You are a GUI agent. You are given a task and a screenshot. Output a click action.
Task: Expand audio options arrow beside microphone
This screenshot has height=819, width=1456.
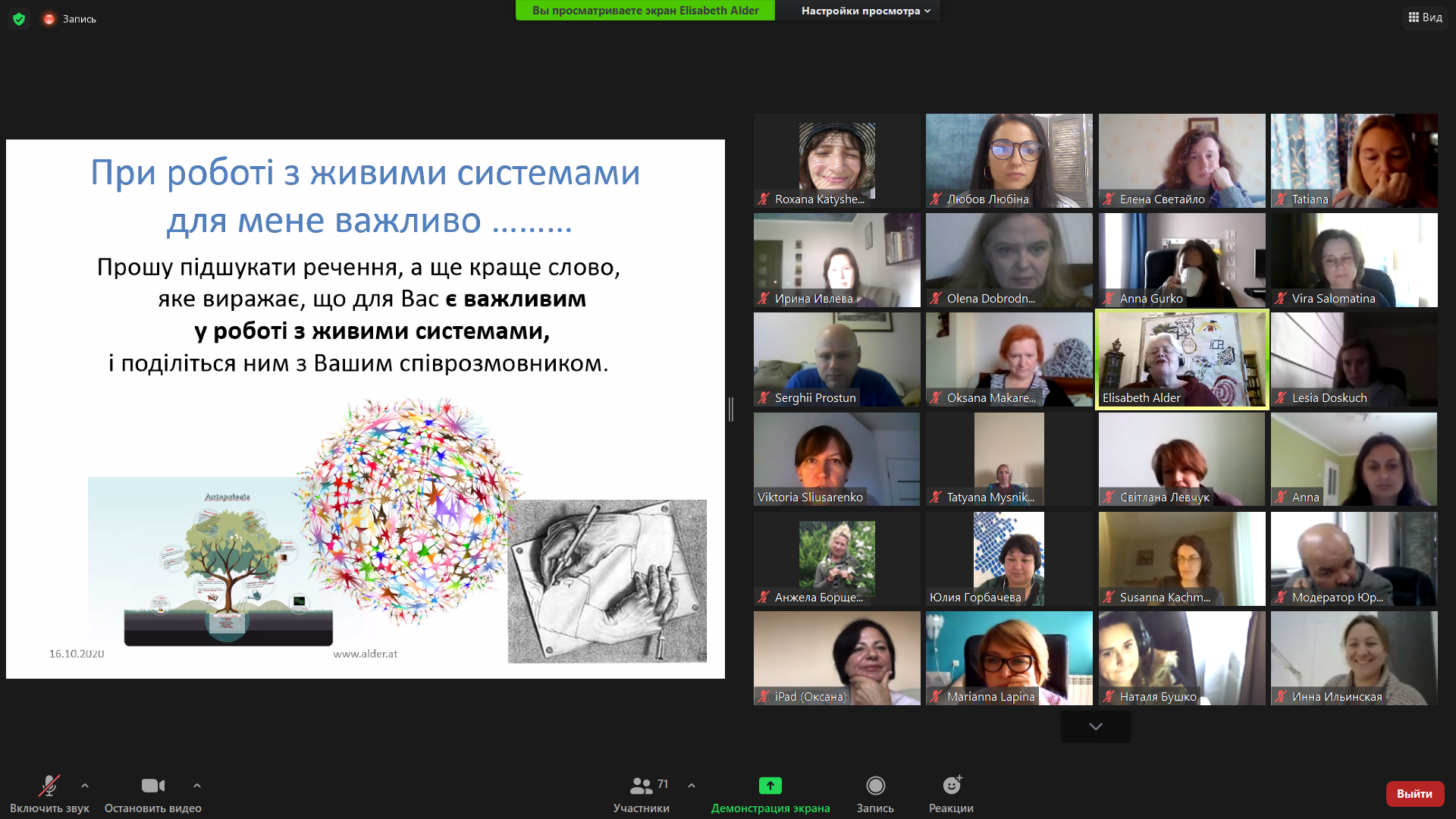coord(85,786)
